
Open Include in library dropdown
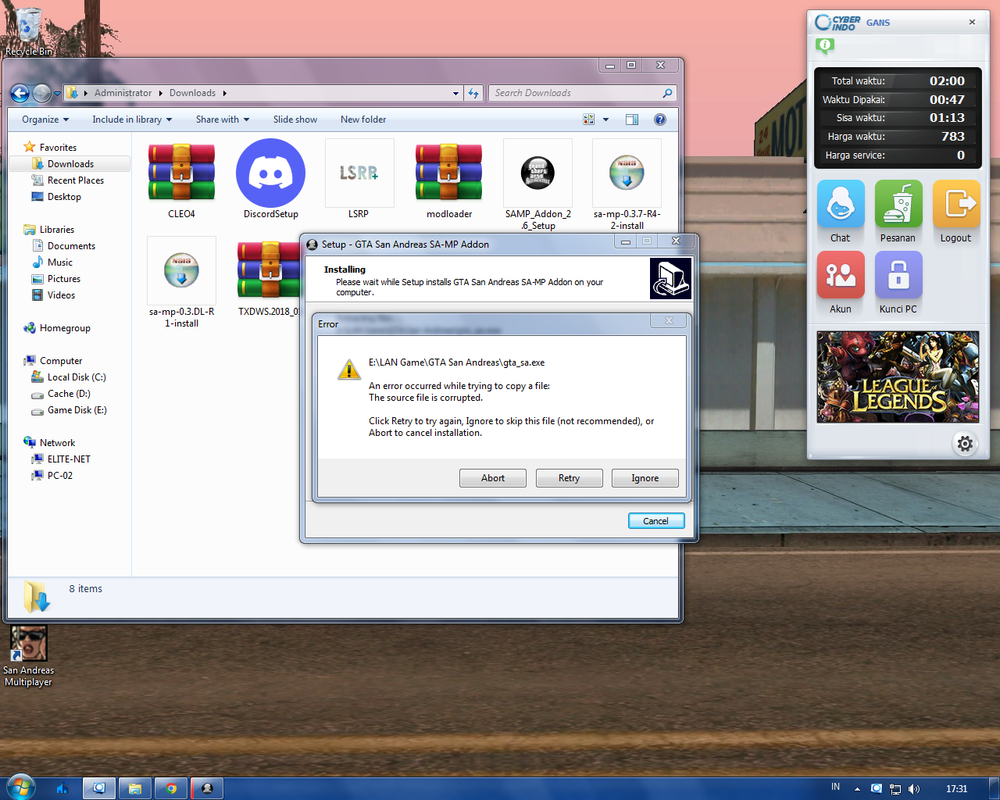(x=132, y=119)
